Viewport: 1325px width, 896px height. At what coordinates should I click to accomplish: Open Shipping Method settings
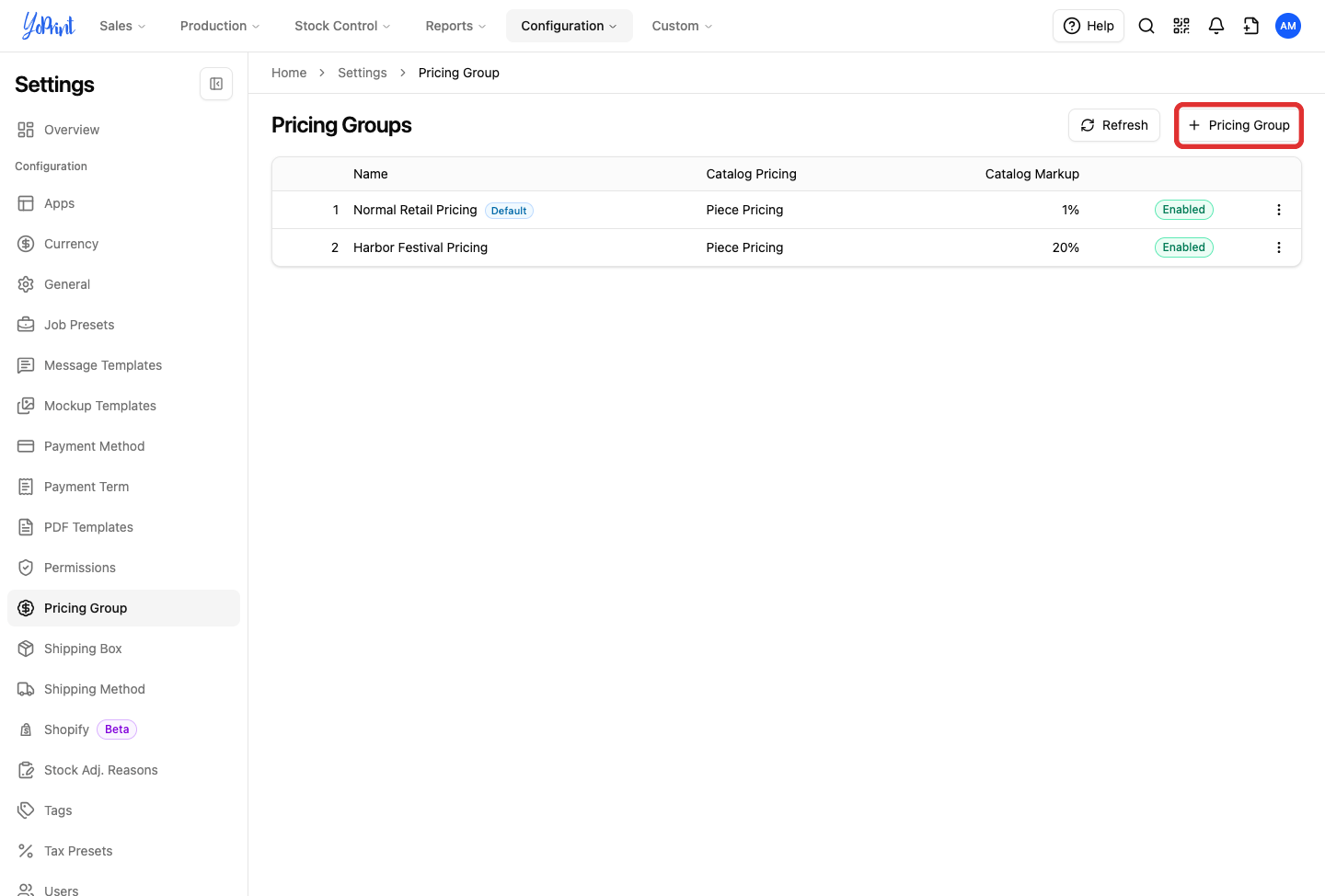click(x=123, y=689)
